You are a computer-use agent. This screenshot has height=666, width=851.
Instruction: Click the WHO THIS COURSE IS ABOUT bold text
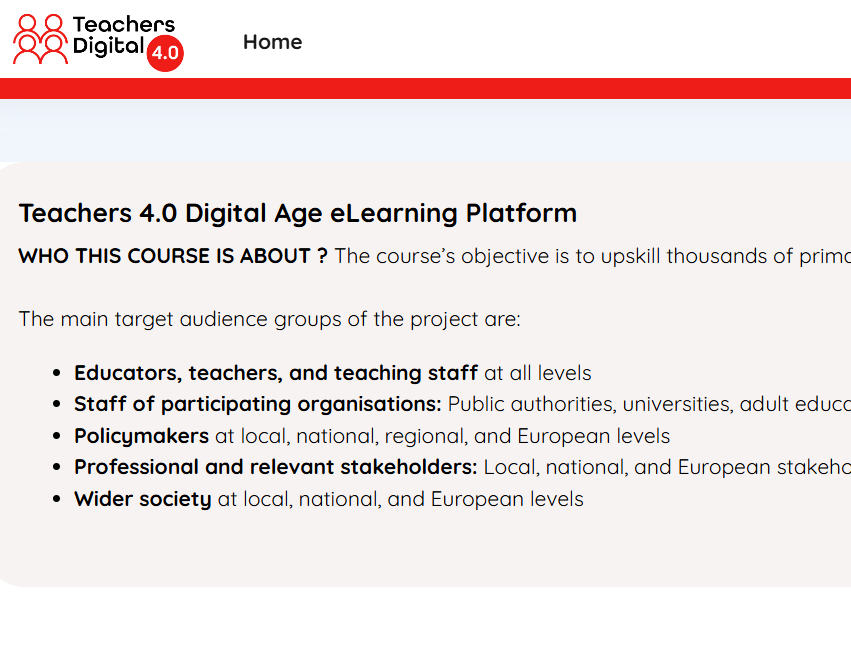point(173,256)
